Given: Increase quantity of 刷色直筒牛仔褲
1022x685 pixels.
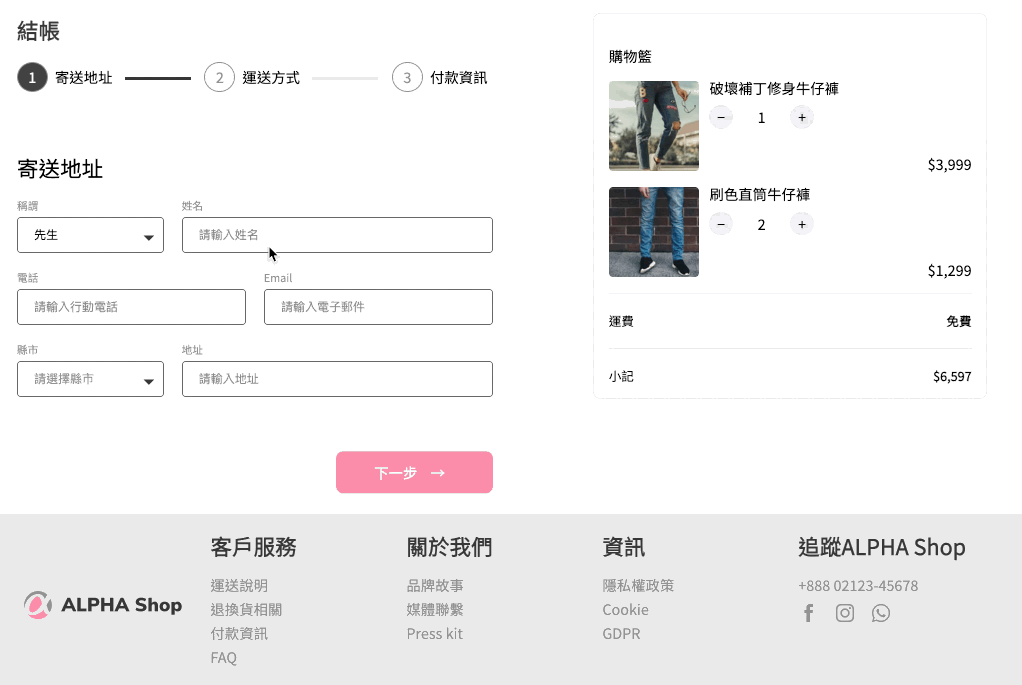Looking at the screenshot, I should (801, 224).
